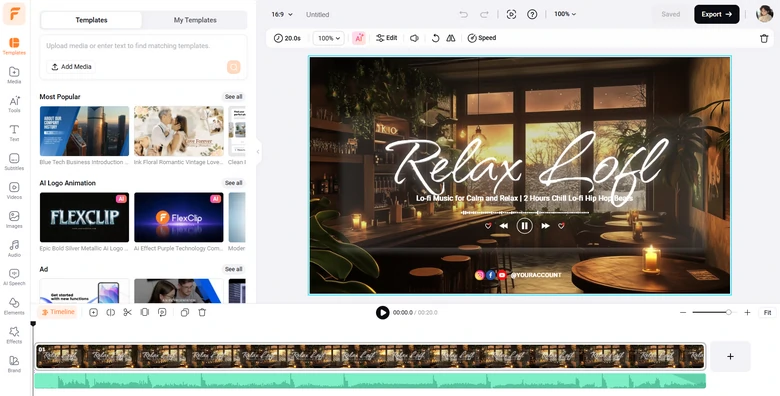This screenshot has width=780, height=396.
Task: Toggle the Timeline view button
Action: 58,312
